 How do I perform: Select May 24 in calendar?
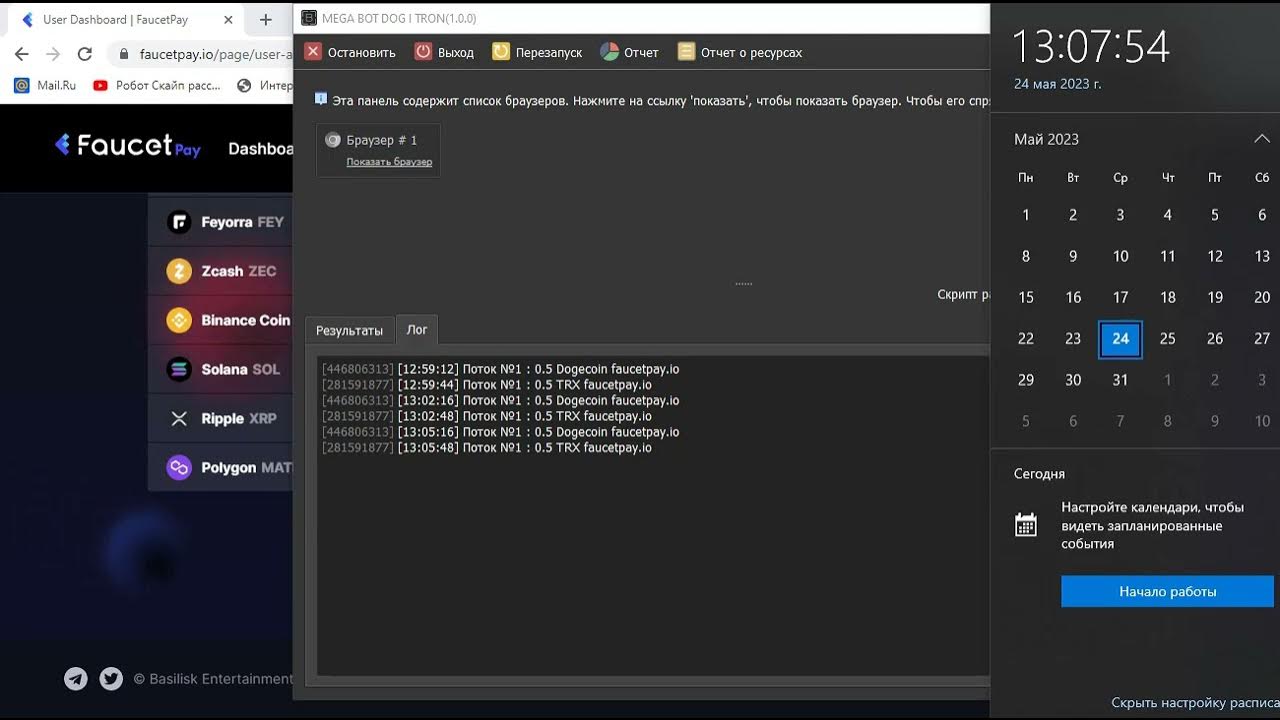pos(1120,339)
